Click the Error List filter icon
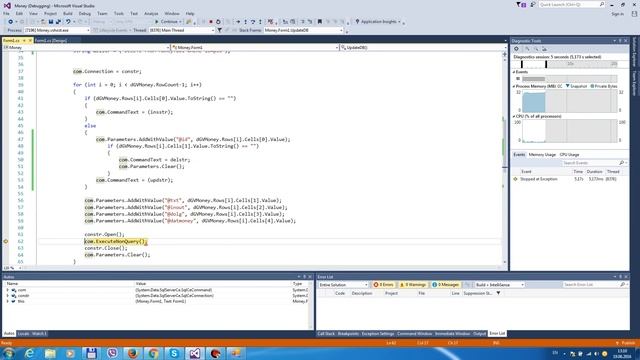640x360 pixels. coord(498,293)
